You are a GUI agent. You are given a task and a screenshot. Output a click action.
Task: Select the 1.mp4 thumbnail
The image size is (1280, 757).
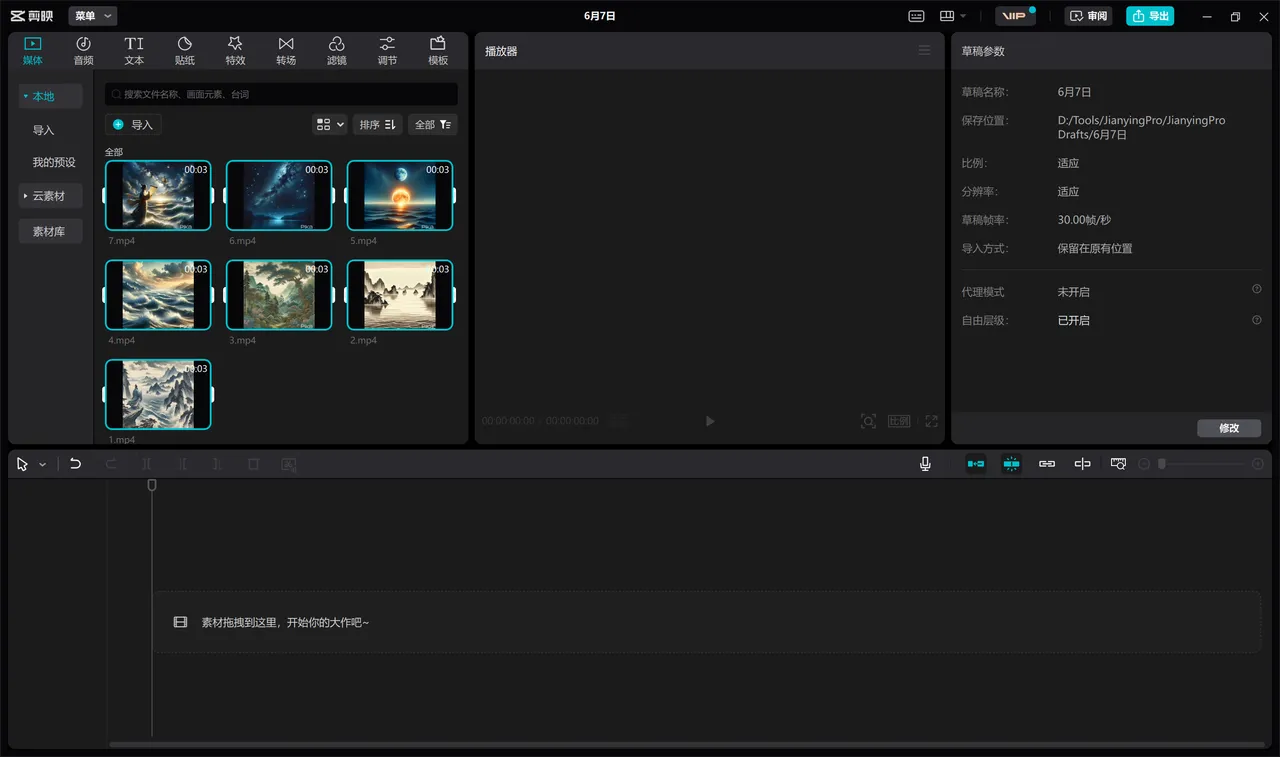158,394
